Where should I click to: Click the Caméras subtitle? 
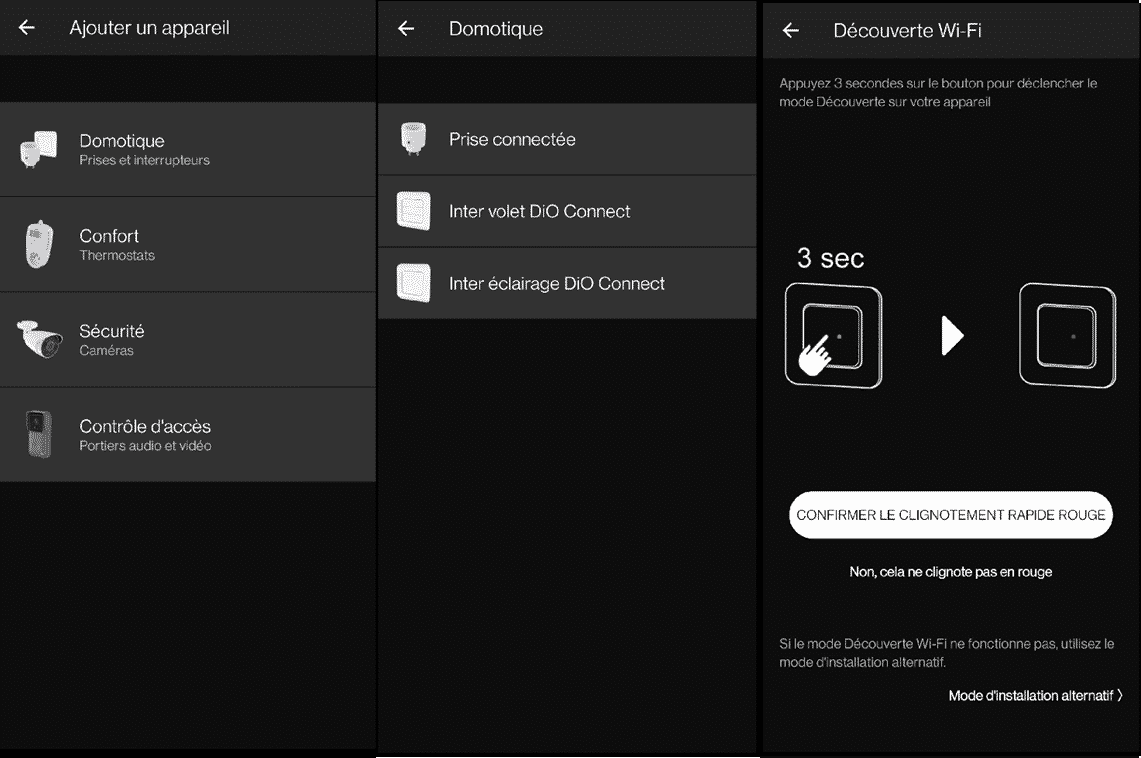click(106, 351)
